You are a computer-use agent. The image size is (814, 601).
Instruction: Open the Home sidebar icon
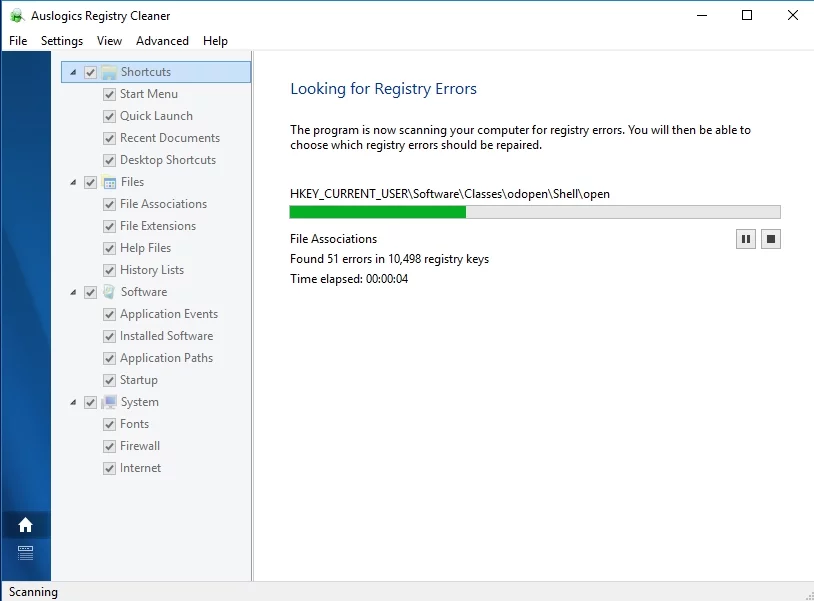click(x=25, y=525)
